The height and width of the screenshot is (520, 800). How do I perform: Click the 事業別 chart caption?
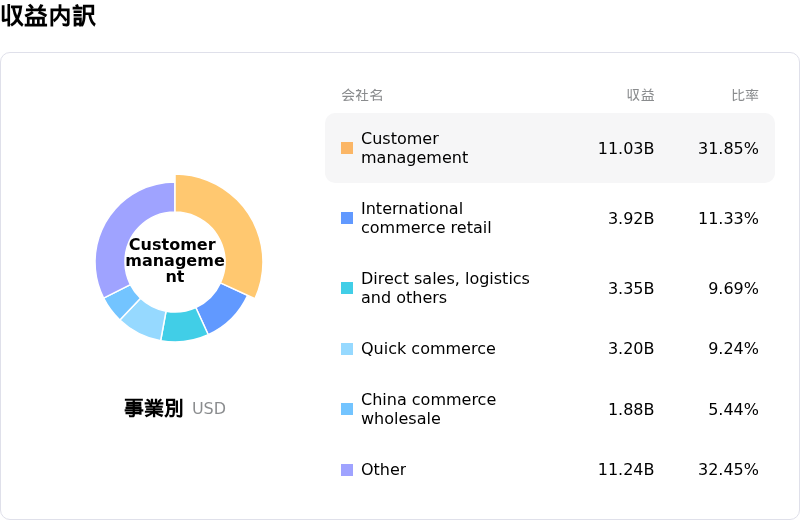pyautogui.click(x=154, y=408)
